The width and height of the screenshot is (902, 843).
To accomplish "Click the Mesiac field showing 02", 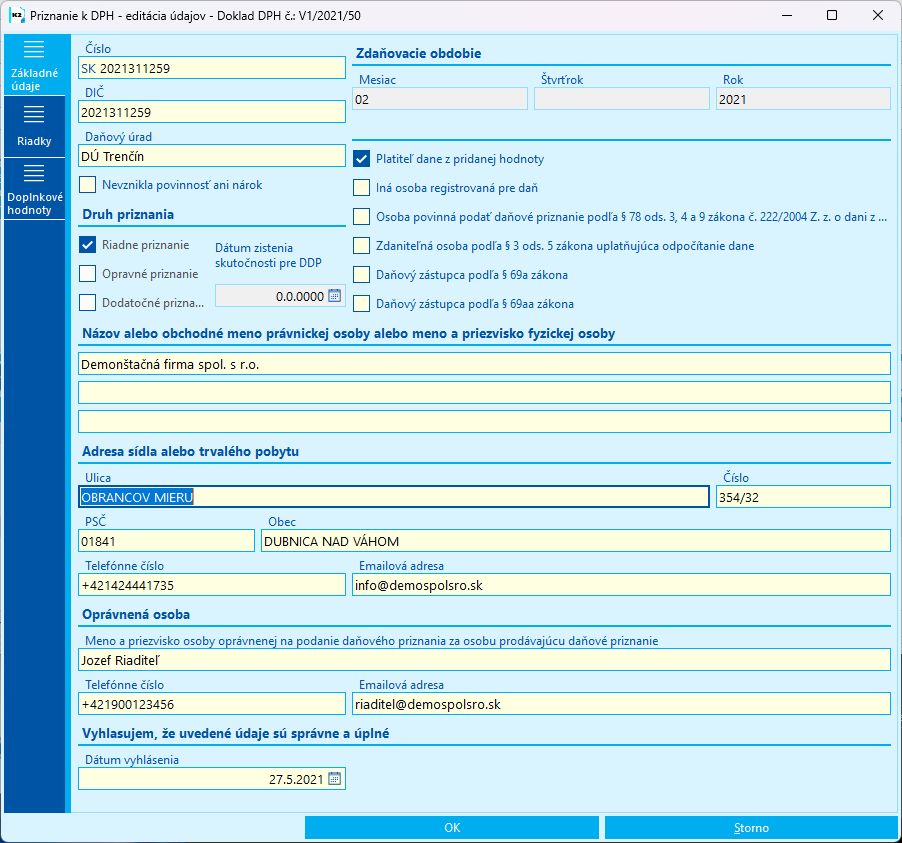I will (440, 99).
